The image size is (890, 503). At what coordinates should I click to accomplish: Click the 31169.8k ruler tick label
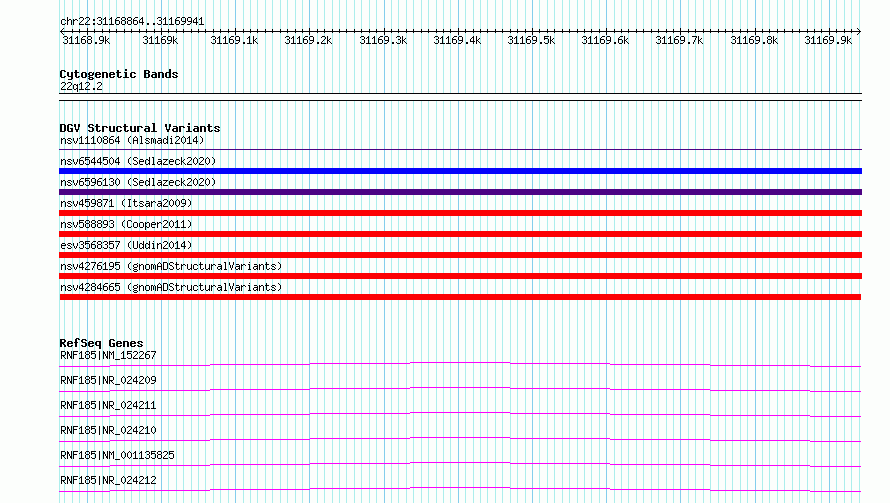click(754, 40)
